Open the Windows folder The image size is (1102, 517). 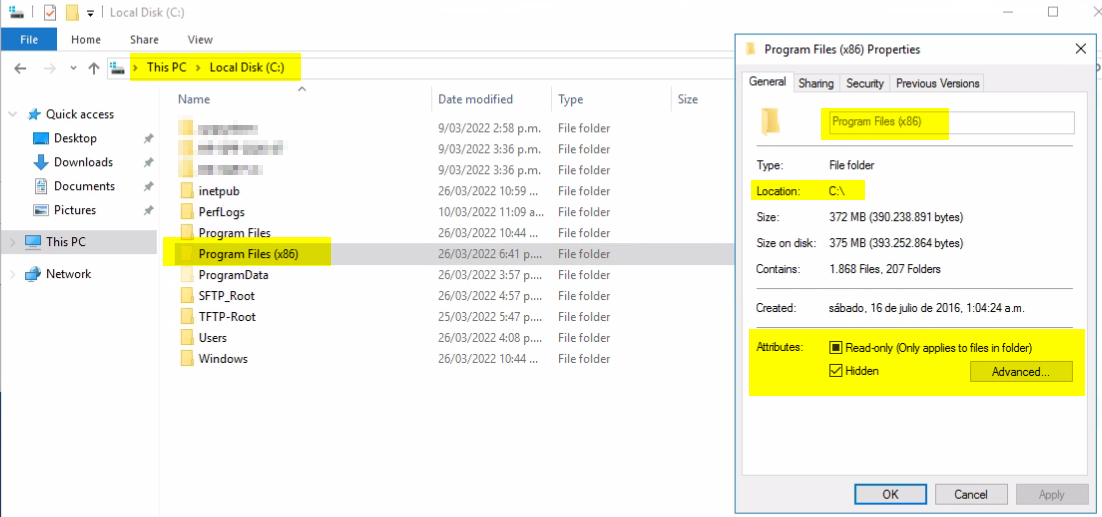click(x=223, y=359)
